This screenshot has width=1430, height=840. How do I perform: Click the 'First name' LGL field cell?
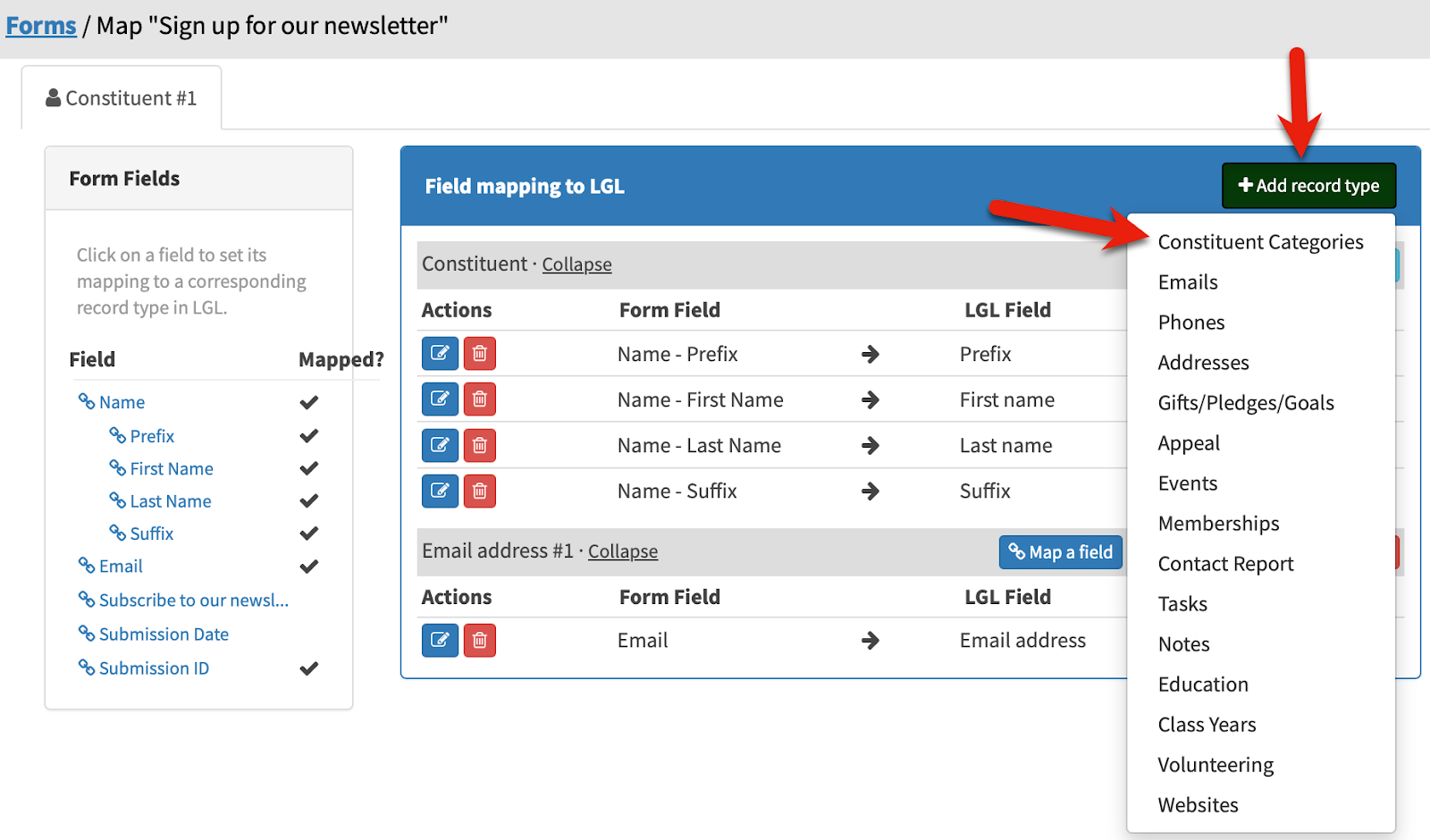click(x=1007, y=399)
